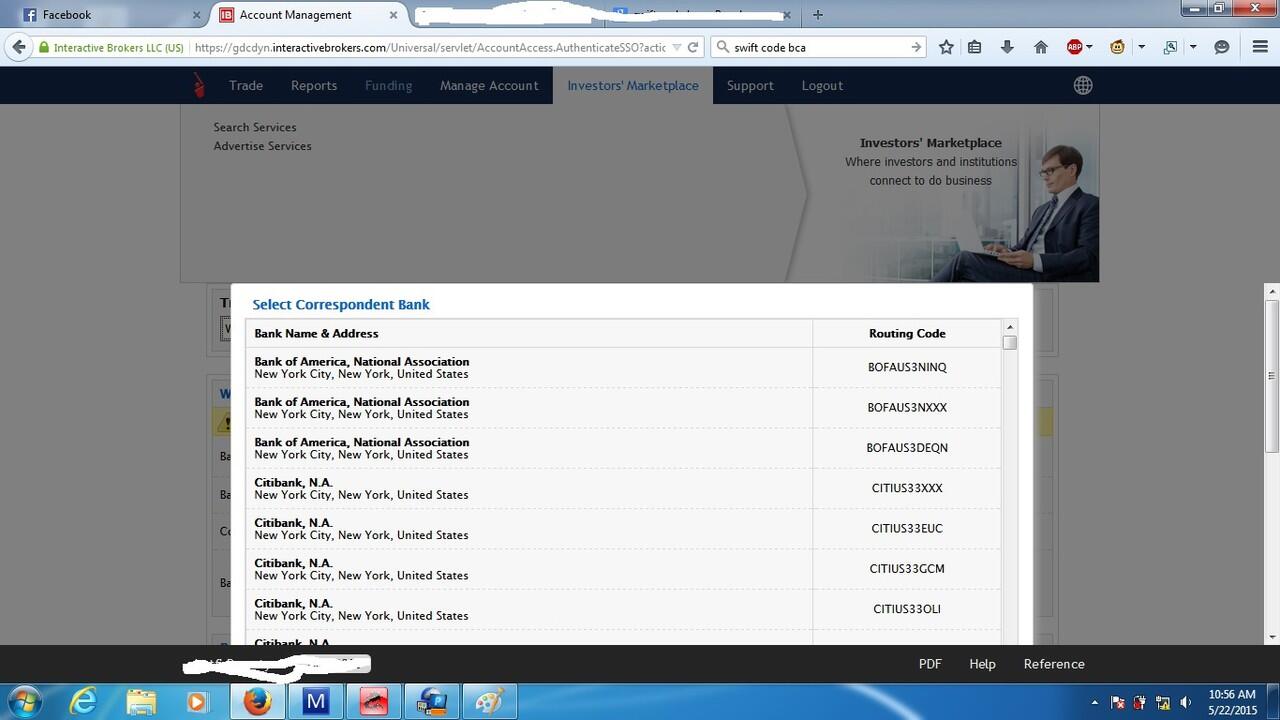Show hidden tray icons arrow
The image size is (1280, 720).
click(1095, 703)
